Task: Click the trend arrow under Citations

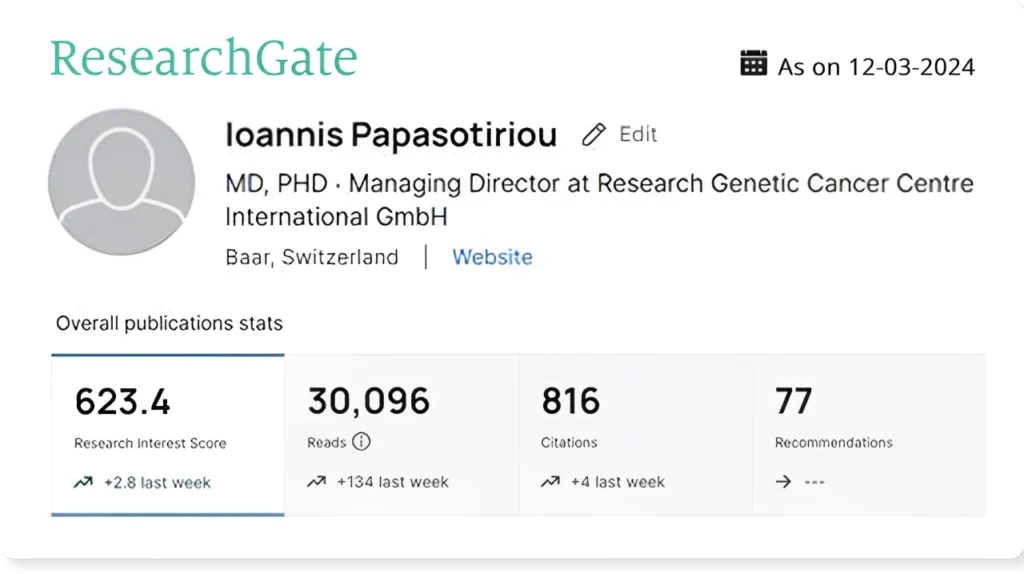Action: 550,482
